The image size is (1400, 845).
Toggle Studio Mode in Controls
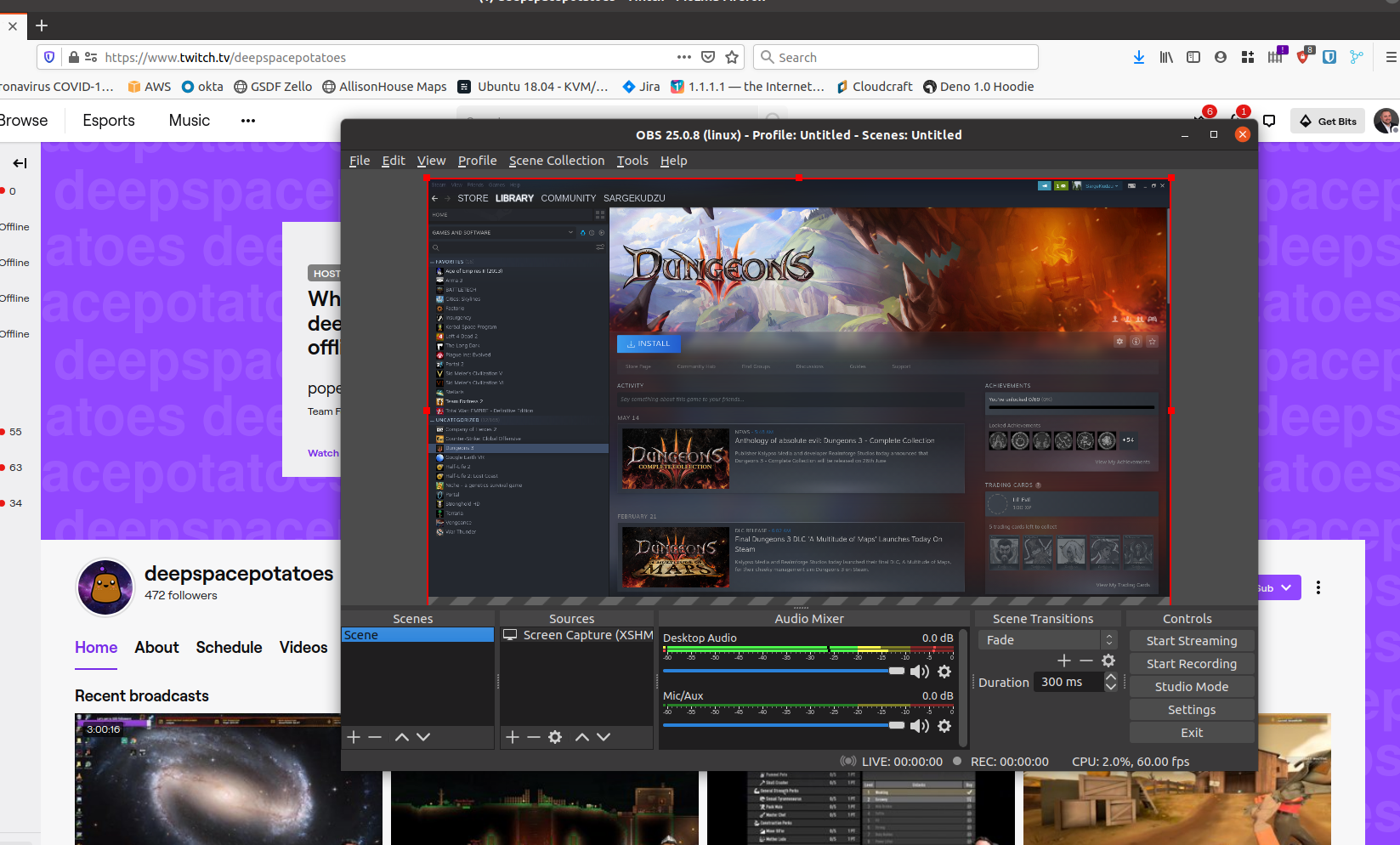pyautogui.click(x=1191, y=687)
